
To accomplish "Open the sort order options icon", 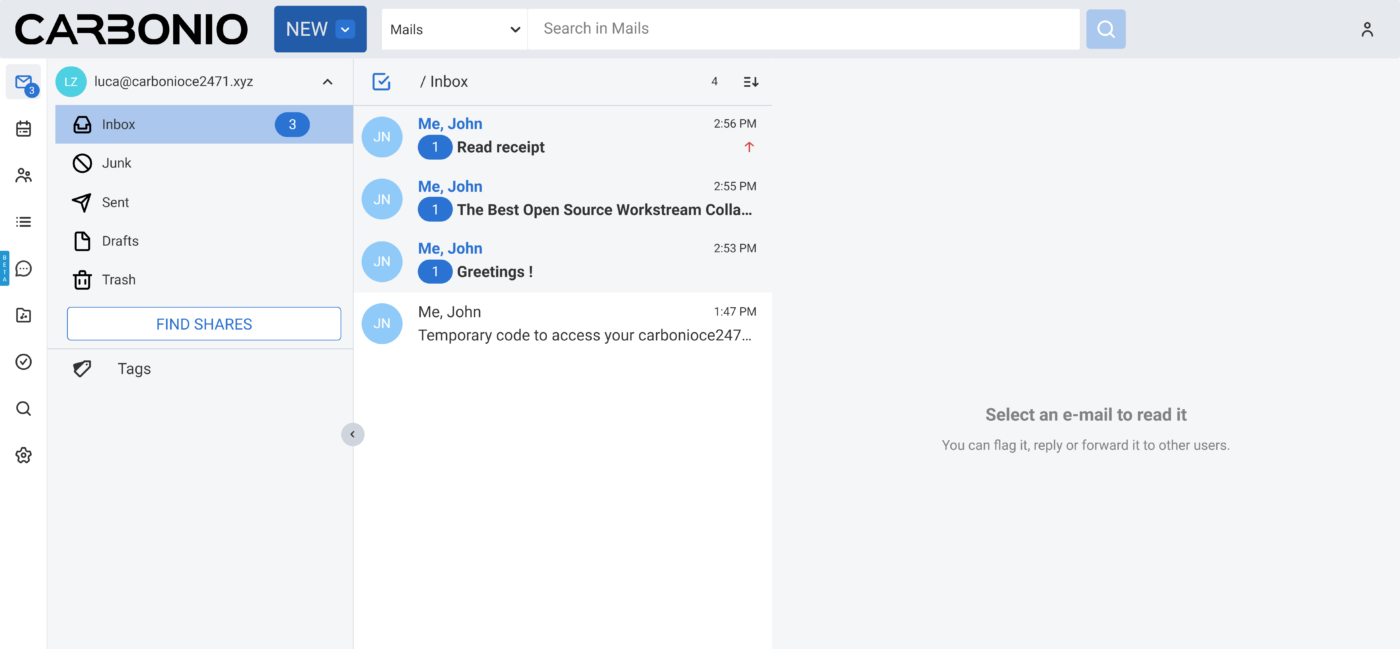I will [x=751, y=82].
